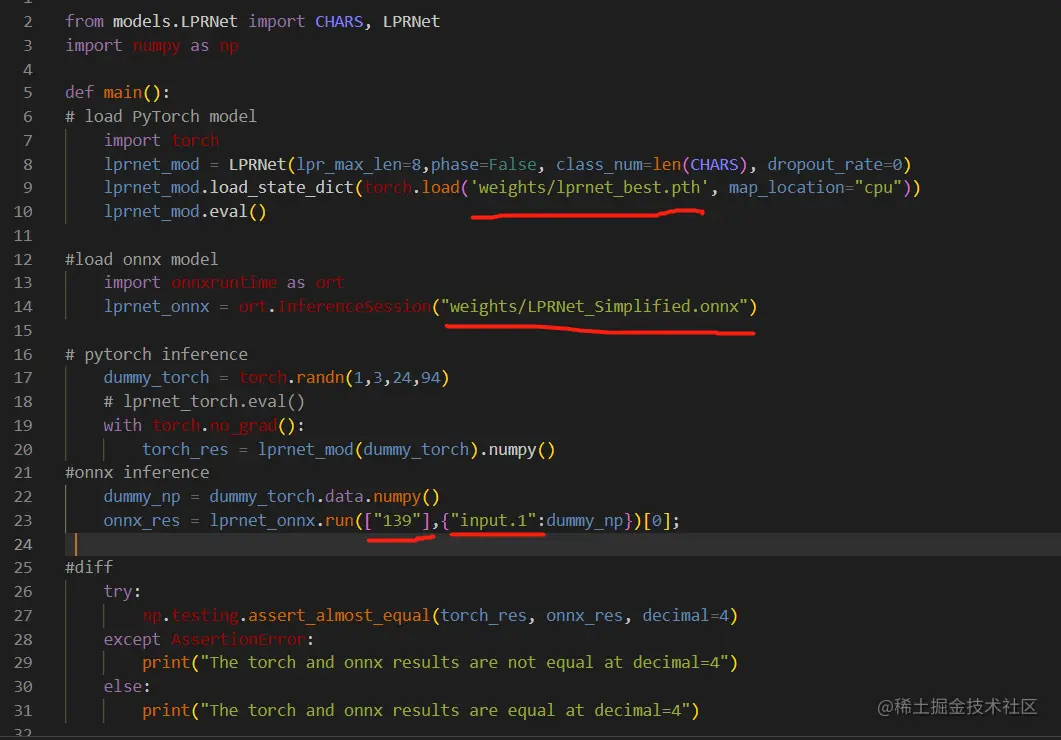1061x740 pixels.
Task: Click 'AssertionError' on line 28
Action: point(238,639)
